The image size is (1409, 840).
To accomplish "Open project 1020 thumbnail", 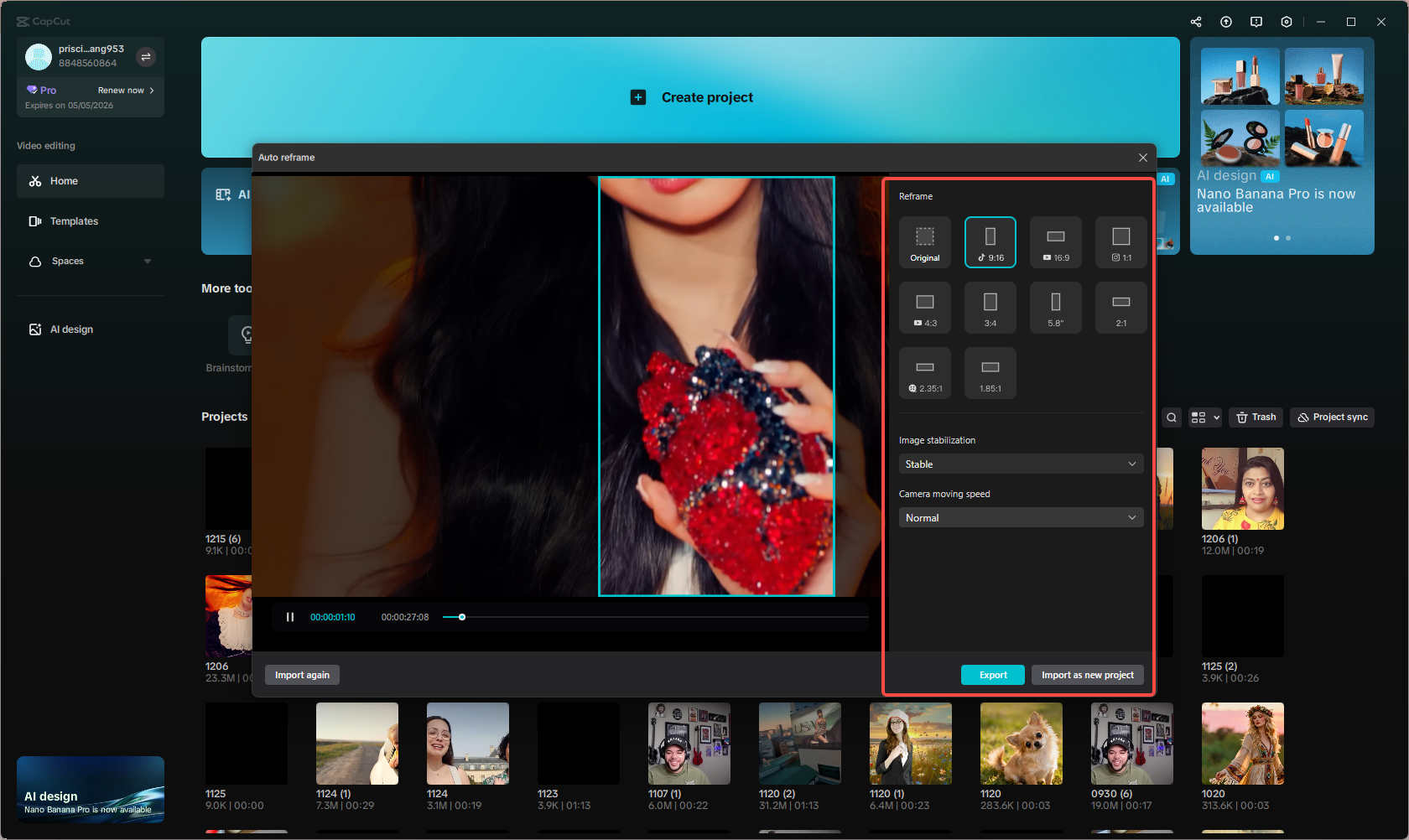I will 1243,744.
